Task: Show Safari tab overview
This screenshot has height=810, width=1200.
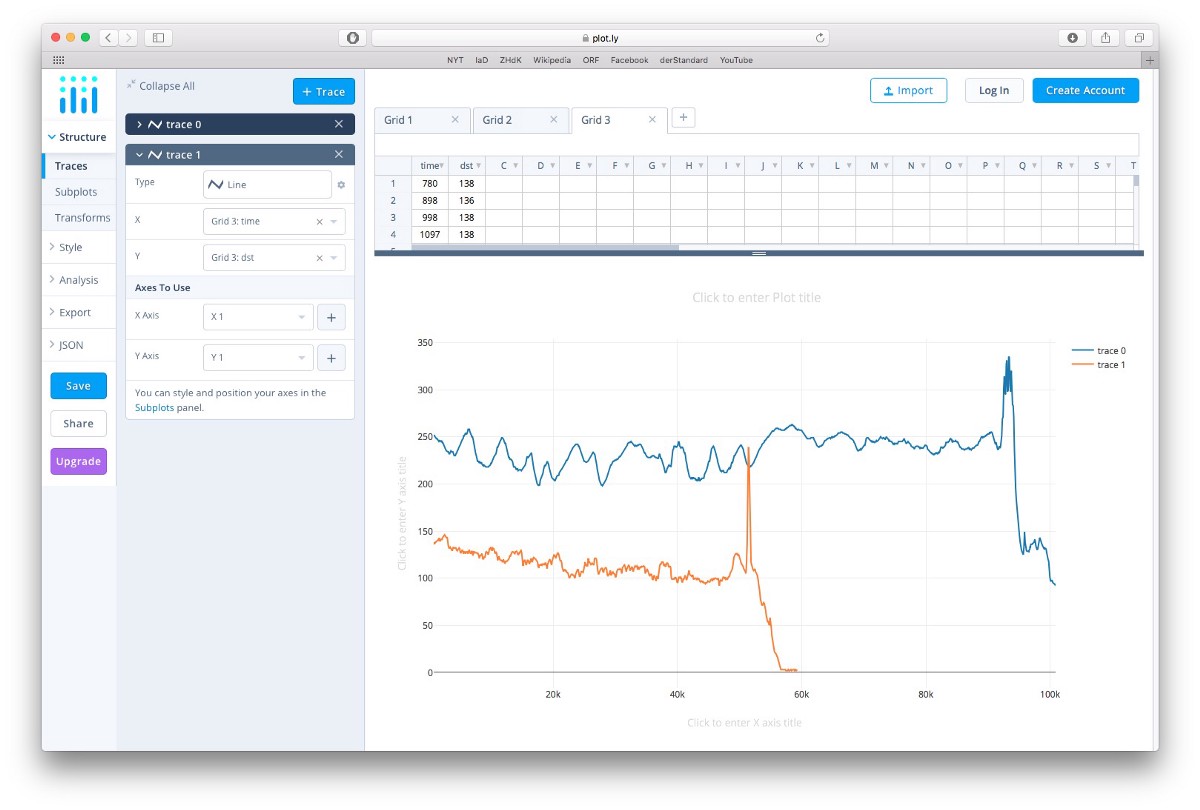Action: click(x=1139, y=38)
